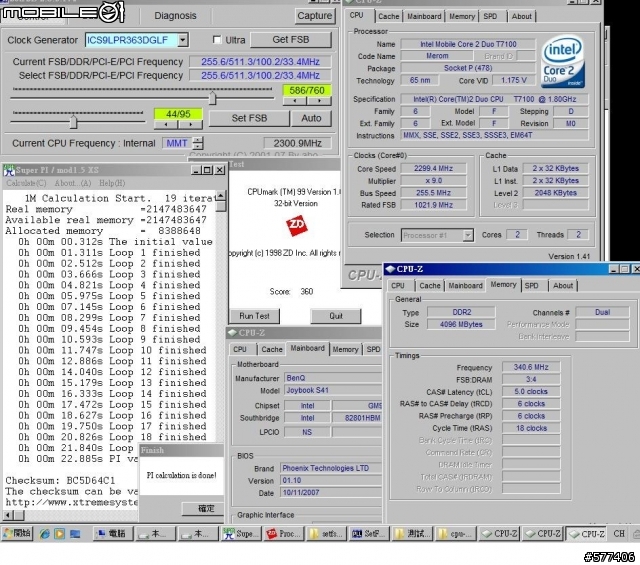Click the Select FSB frequency value field
The height and width of the screenshot is (565, 640).
click(260, 76)
